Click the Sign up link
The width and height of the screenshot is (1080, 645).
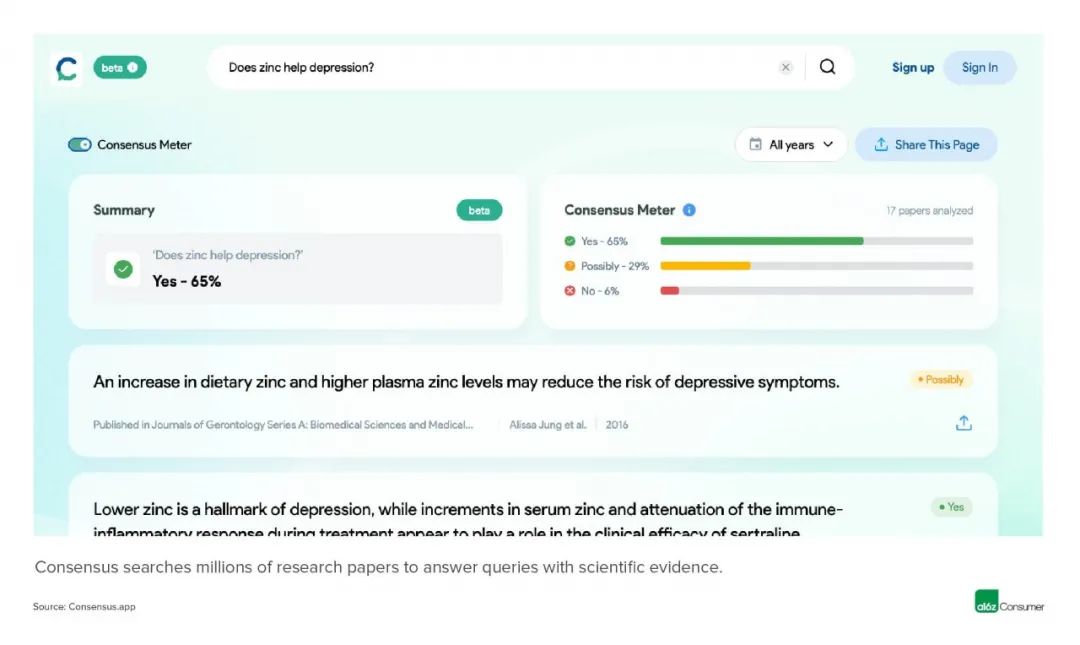(x=913, y=68)
